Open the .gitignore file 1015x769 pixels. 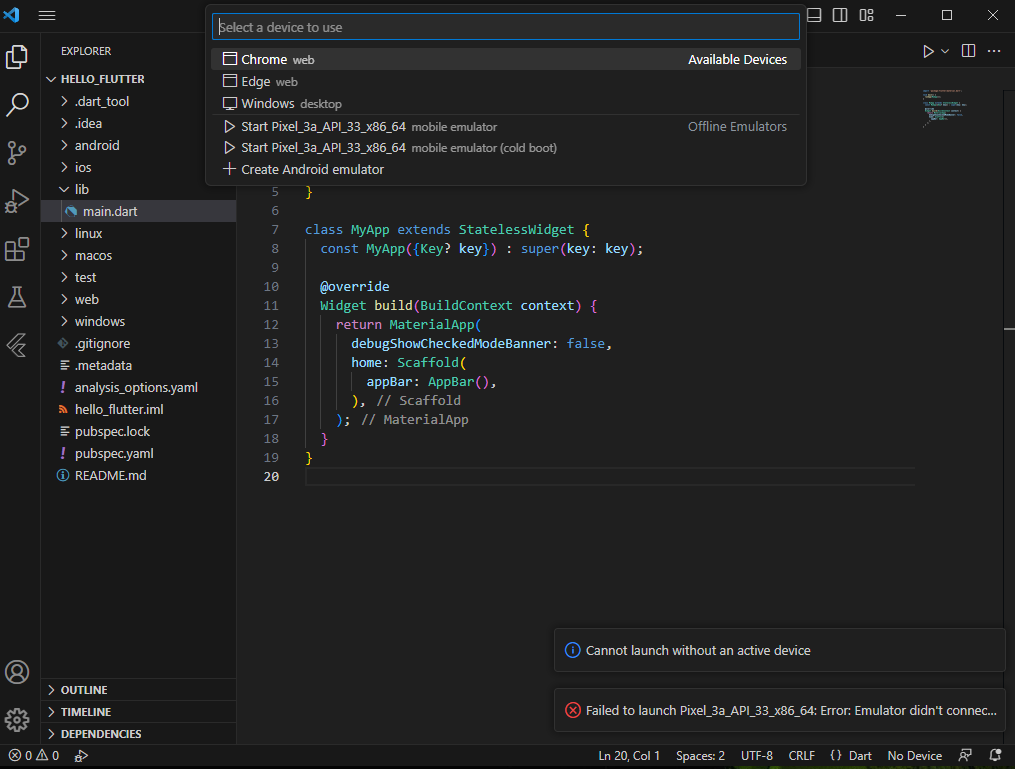[139, 343]
